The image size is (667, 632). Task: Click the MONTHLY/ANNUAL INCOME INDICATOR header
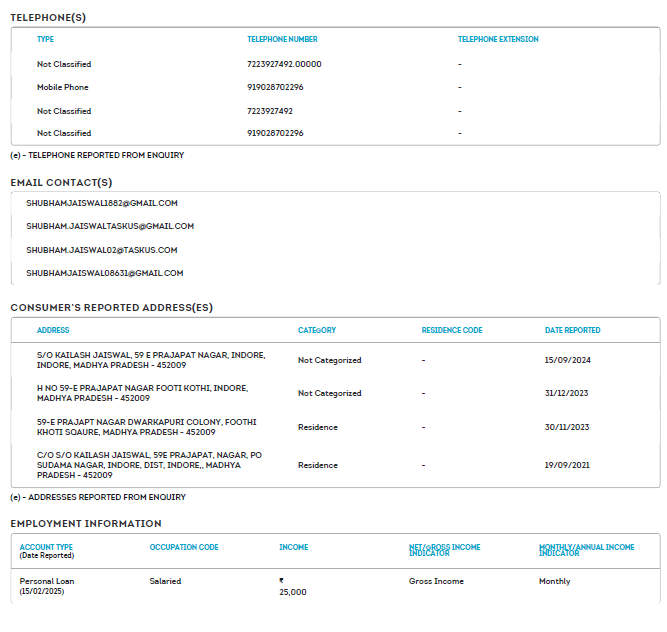[587, 550]
